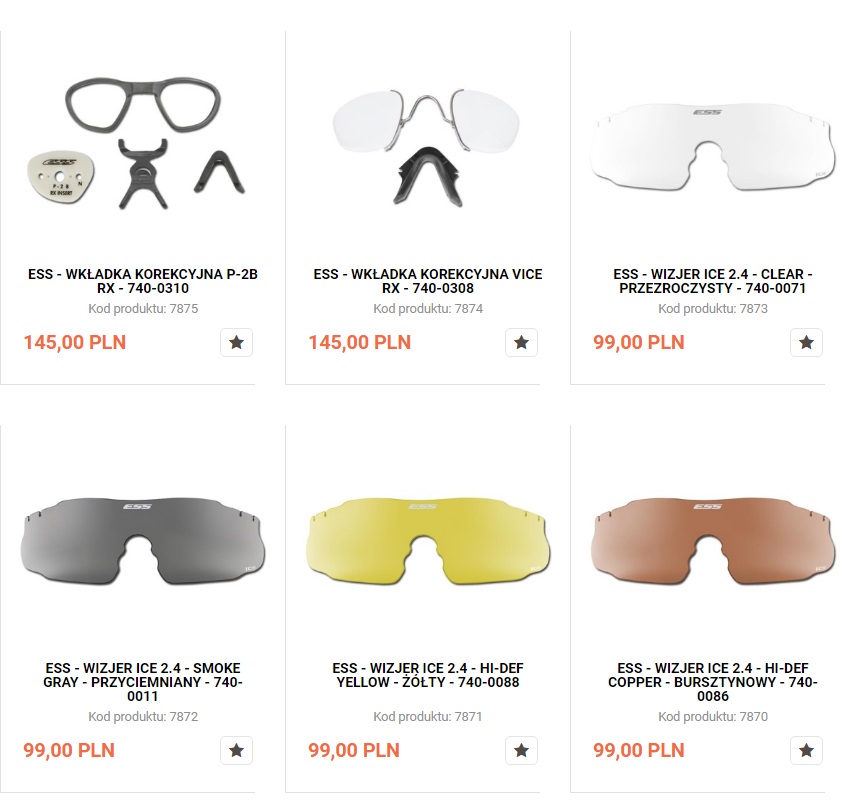
Task: Add Hi-Def Copper visor to wishlist star
Action: pyautogui.click(x=806, y=750)
